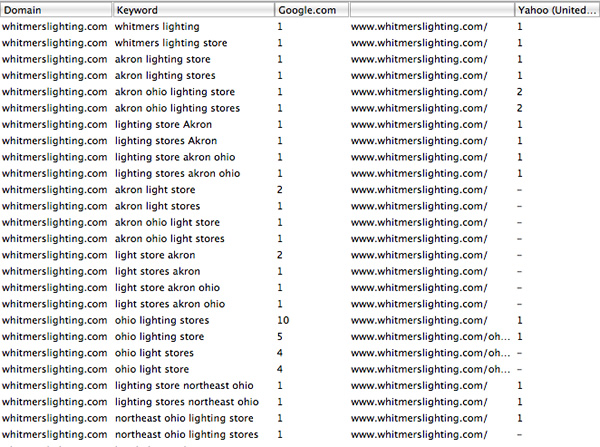Click domain cell in 'whitmers lighting' row

[x=54, y=27]
